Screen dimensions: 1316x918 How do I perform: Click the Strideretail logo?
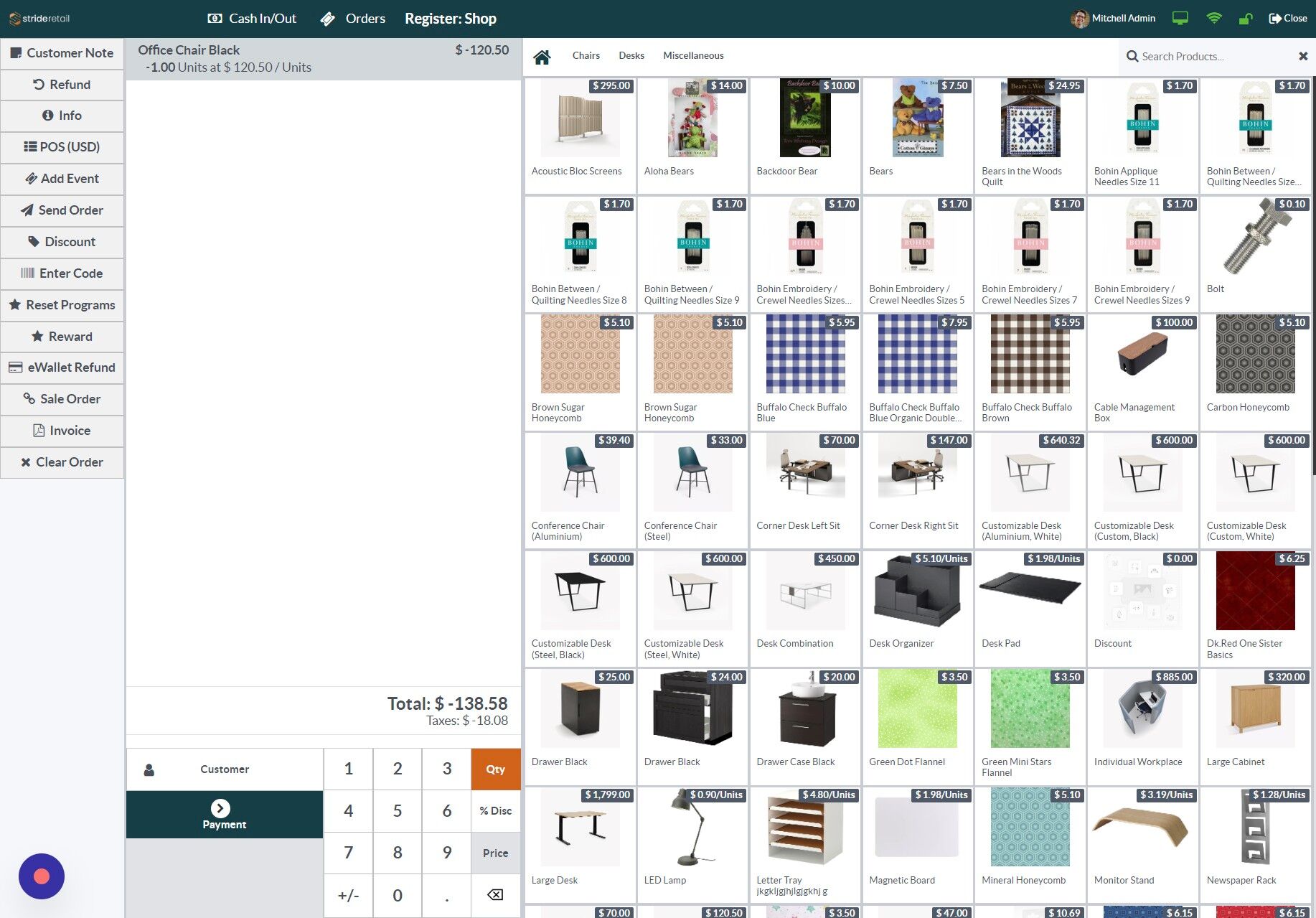point(40,19)
